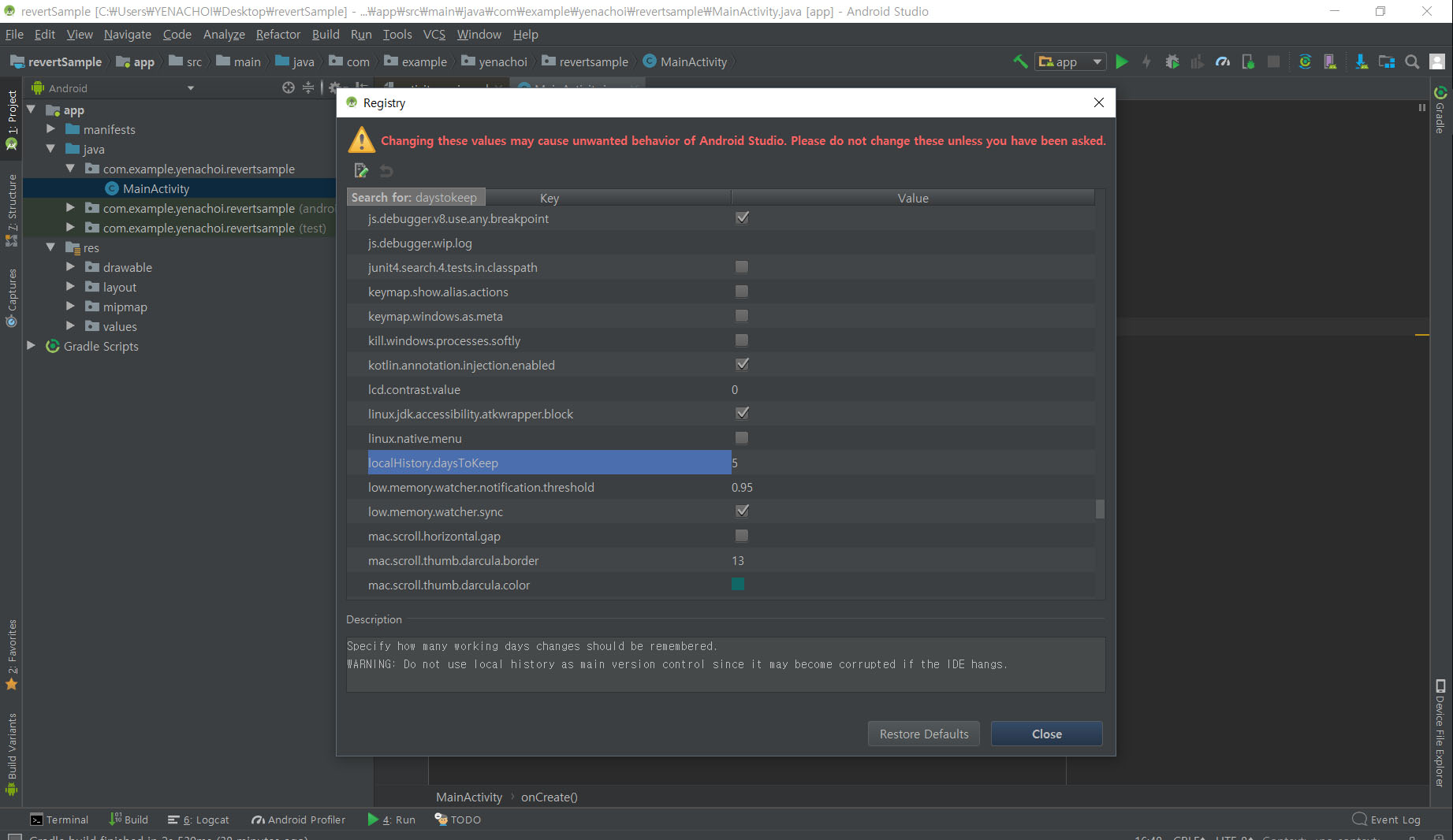Open the Favorites side panel

[12, 654]
